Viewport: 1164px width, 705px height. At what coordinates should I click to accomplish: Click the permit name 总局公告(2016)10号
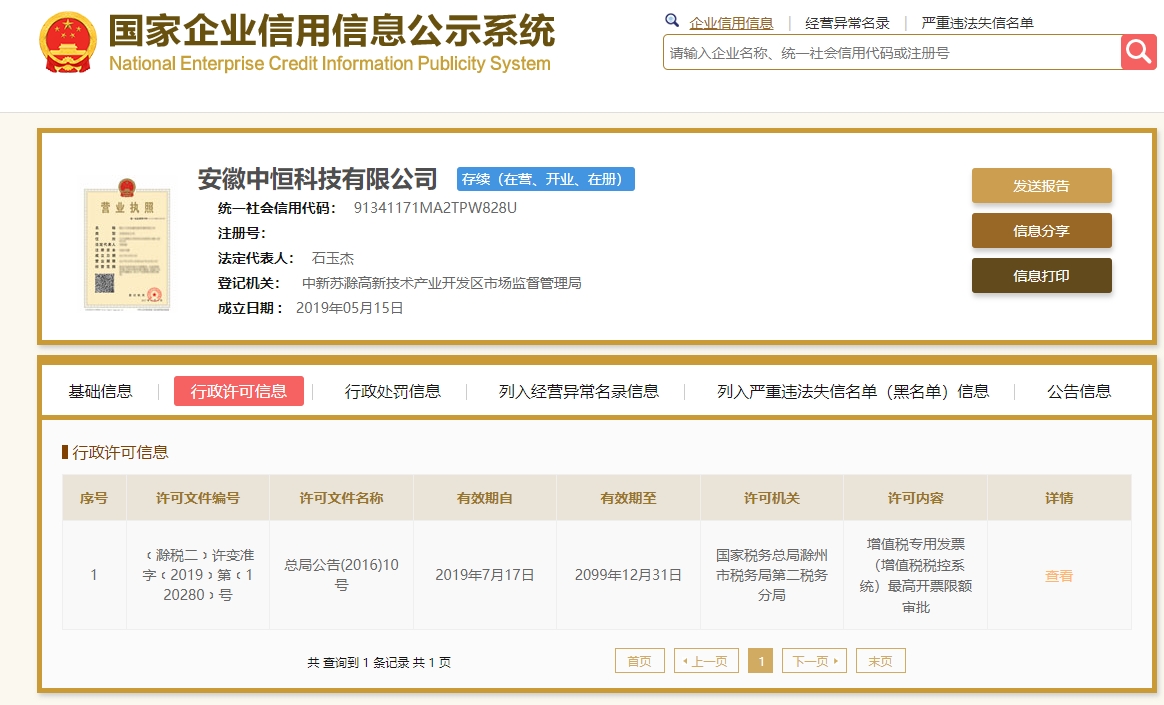tap(341, 574)
